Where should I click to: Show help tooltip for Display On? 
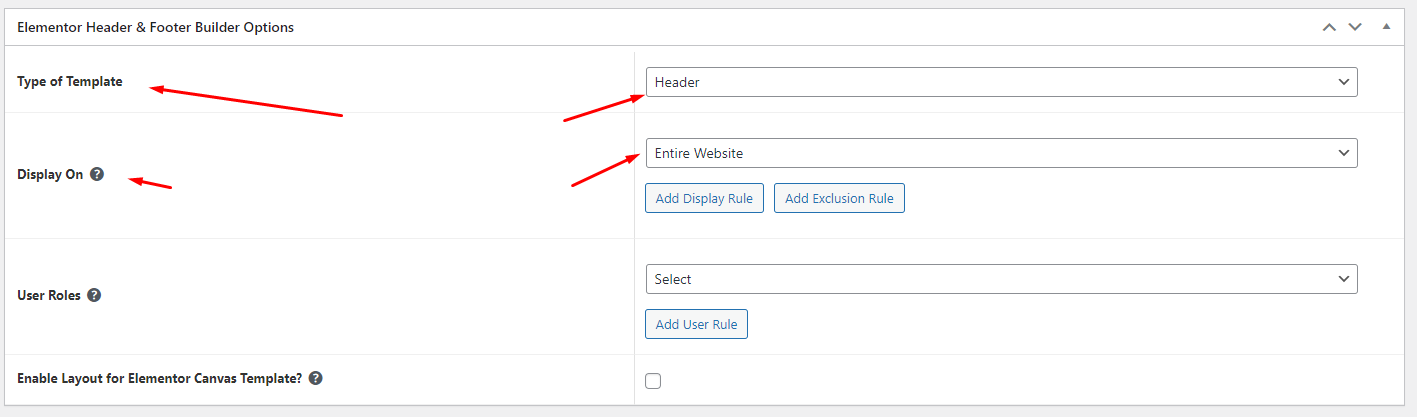coord(97,174)
